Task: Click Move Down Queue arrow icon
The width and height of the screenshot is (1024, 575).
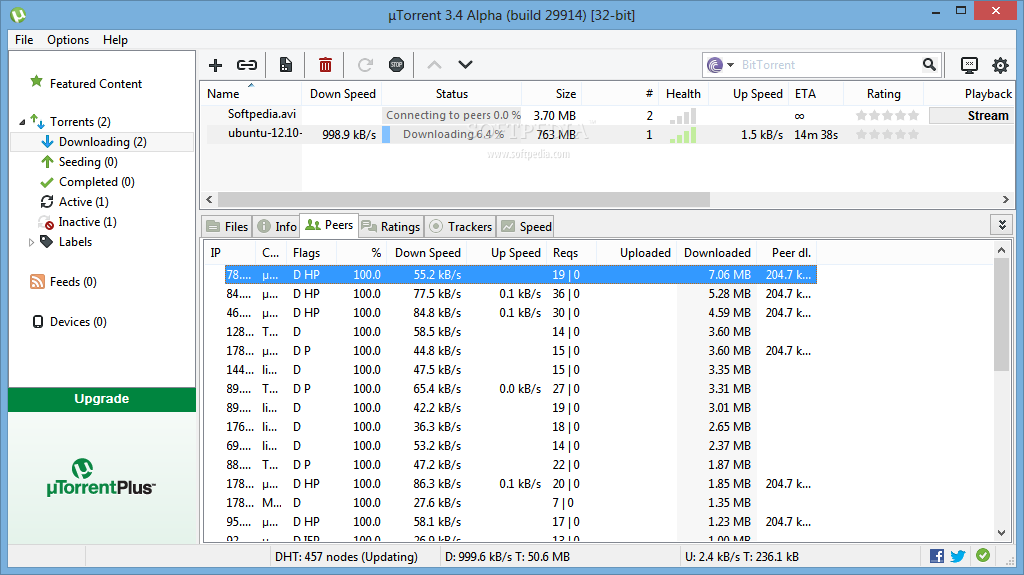Action: click(x=465, y=65)
